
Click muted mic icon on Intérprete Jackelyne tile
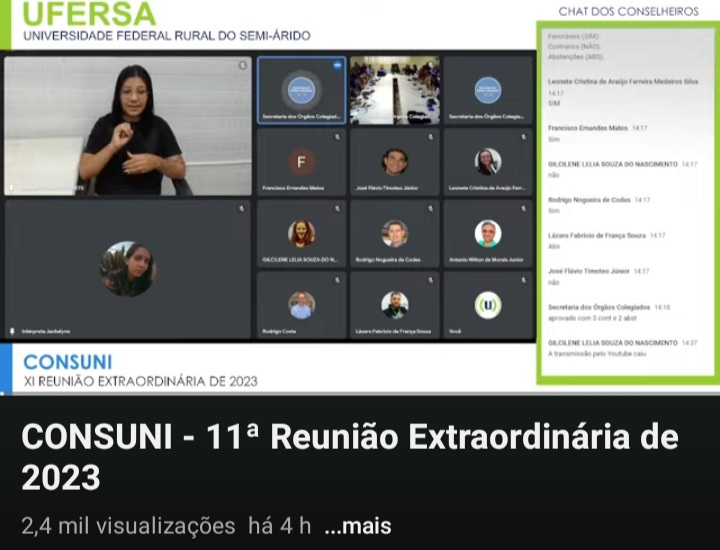[242, 208]
